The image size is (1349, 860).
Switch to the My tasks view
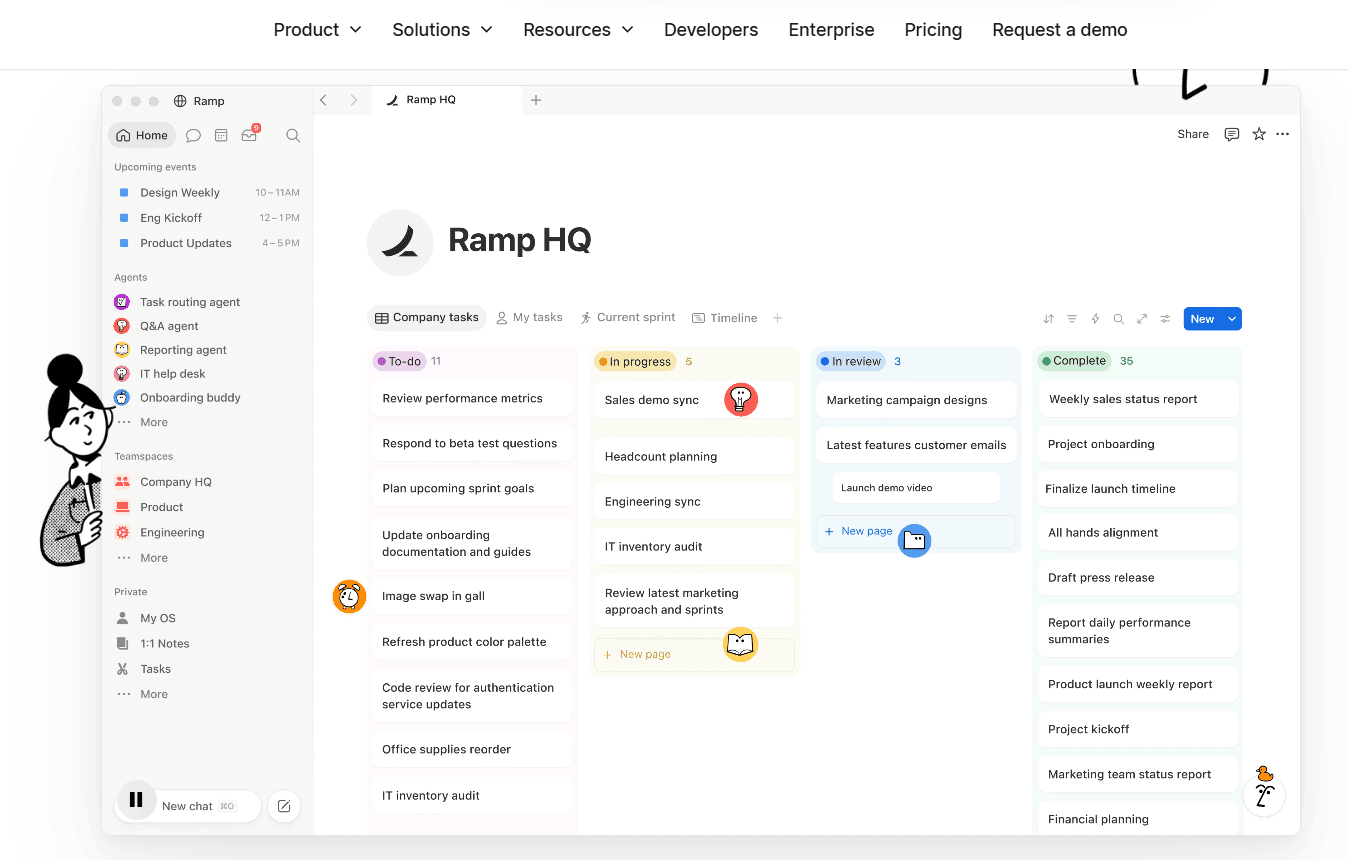click(x=530, y=318)
